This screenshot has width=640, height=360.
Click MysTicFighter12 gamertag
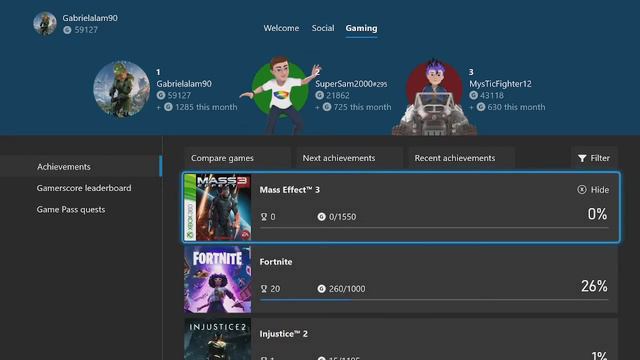[x=500, y=84]
